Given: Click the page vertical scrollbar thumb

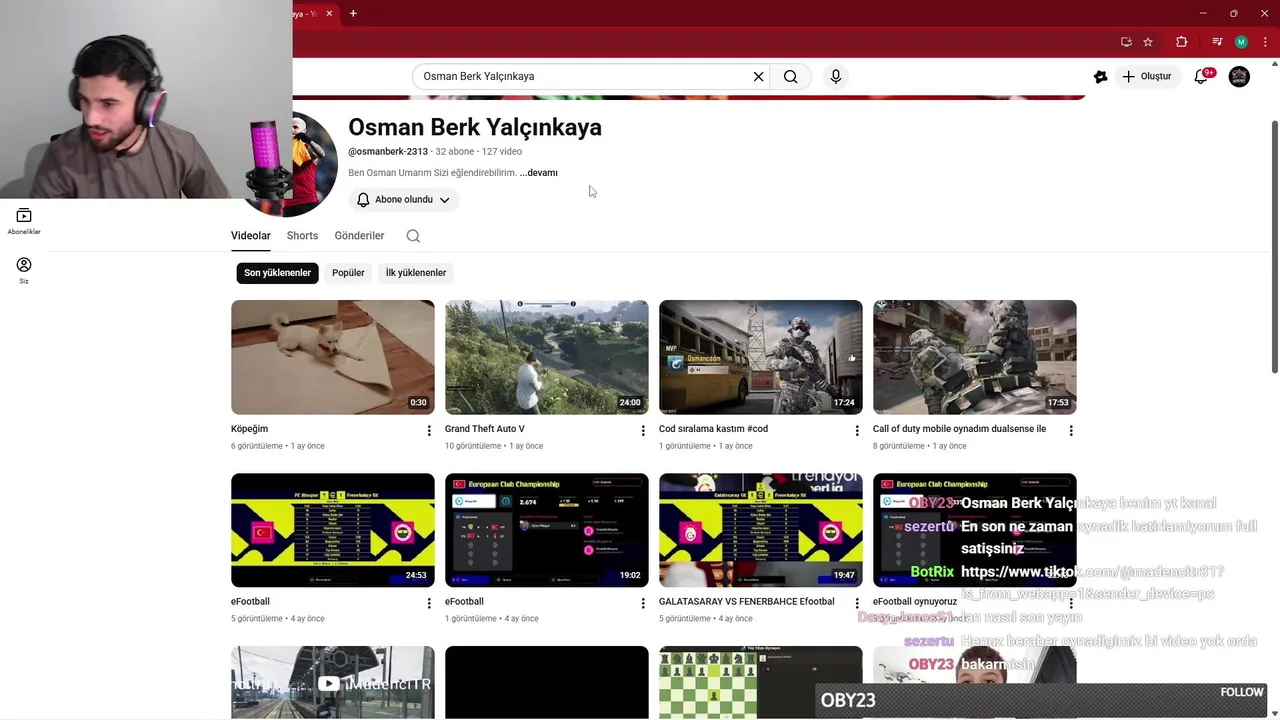Looking at the screenshot, I should click(1274, 246).
